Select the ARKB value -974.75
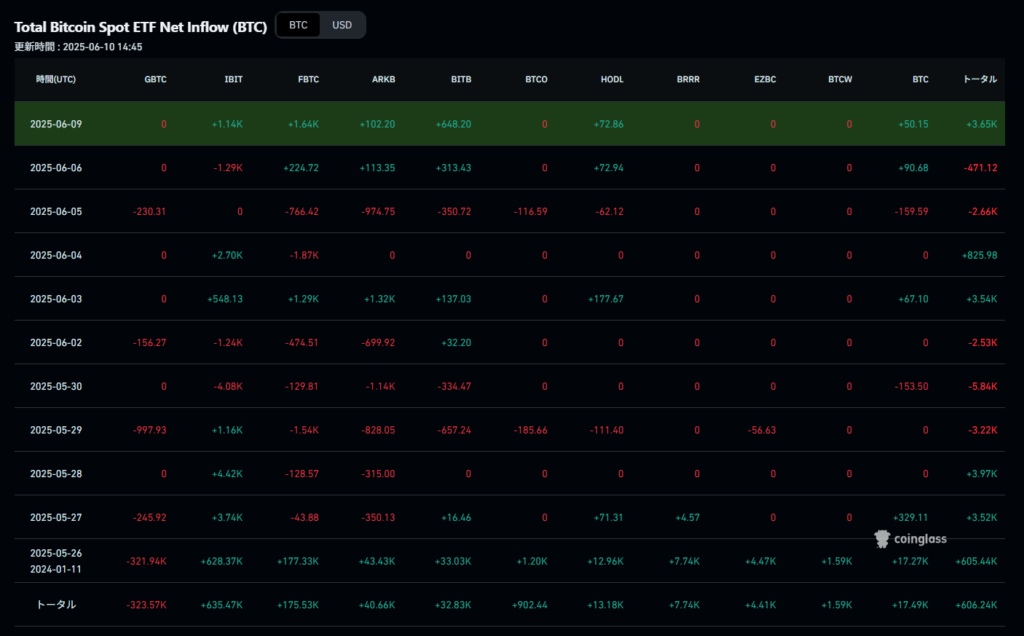This screenshot has width=1024, height=636. click(x=378, y=212)
